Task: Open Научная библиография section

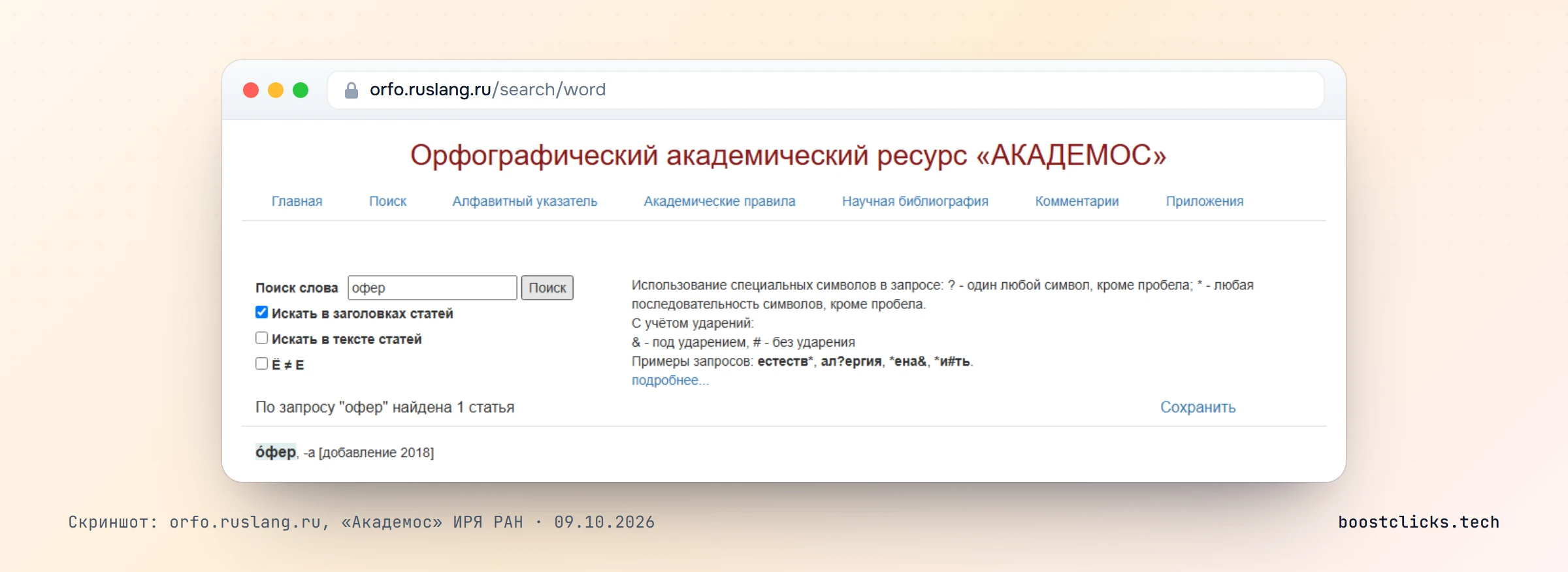Action: pos(915,201)
